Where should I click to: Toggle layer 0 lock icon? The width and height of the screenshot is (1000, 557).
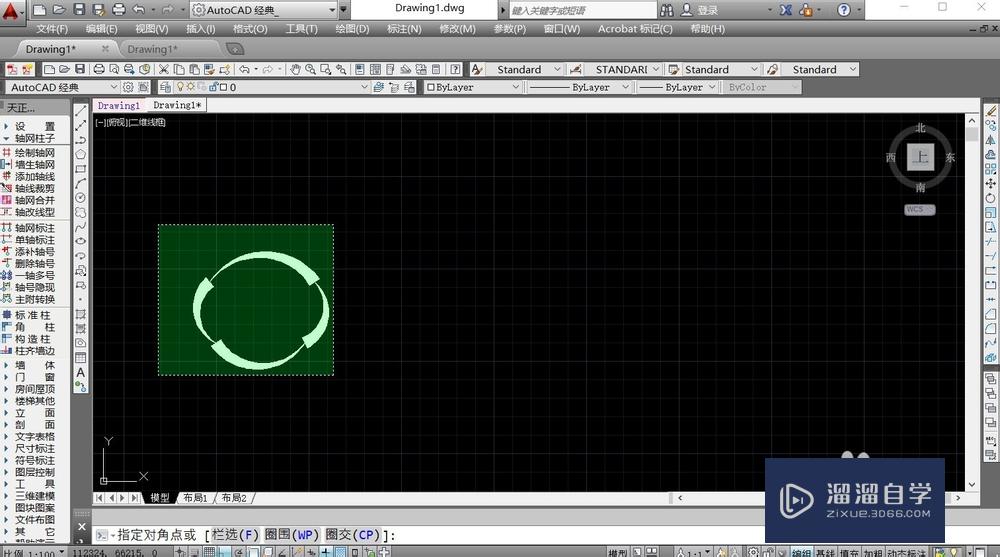214,87
